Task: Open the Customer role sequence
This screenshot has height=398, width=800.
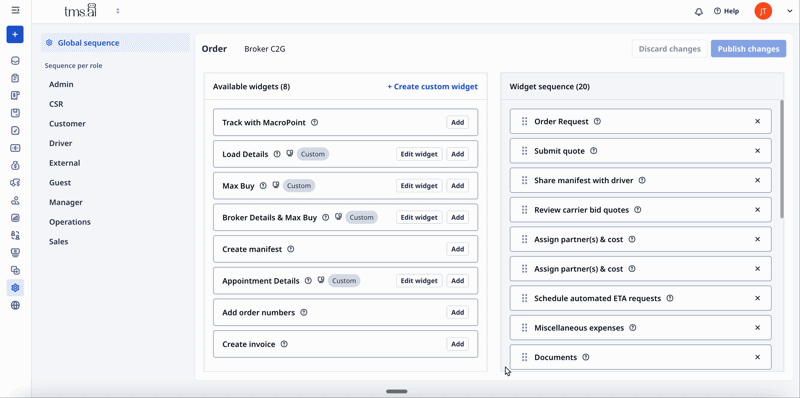Action: [67, 123]
